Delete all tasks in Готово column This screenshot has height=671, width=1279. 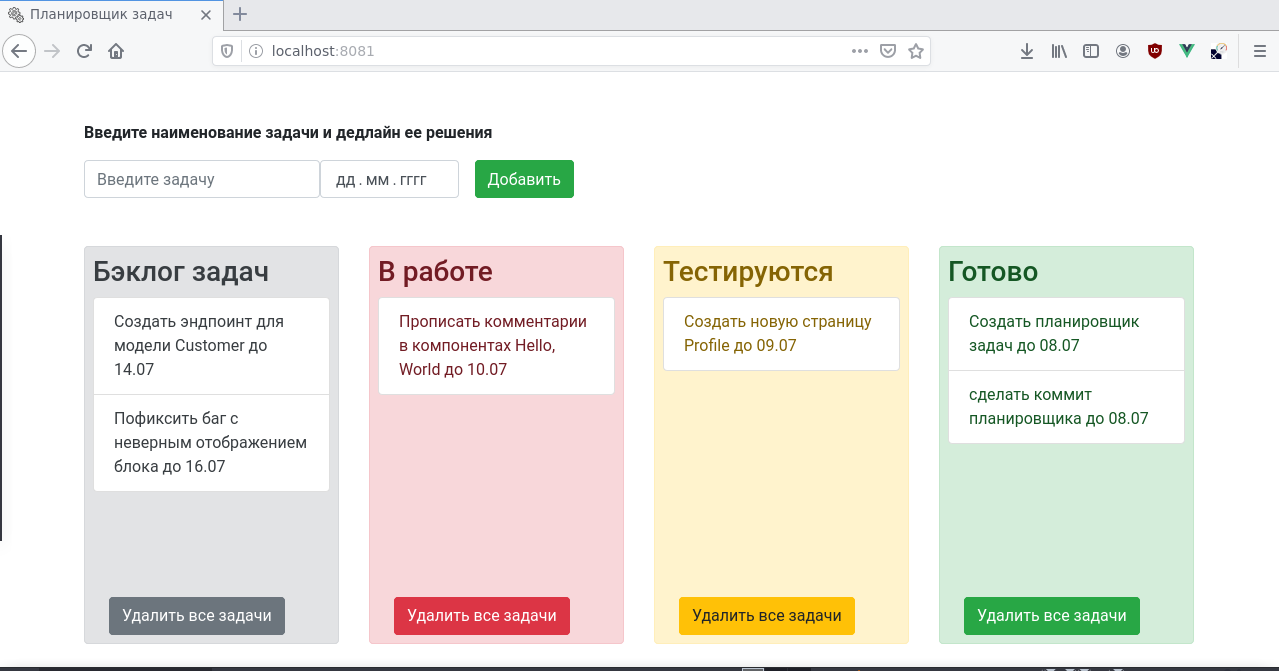pos(1051,616)
